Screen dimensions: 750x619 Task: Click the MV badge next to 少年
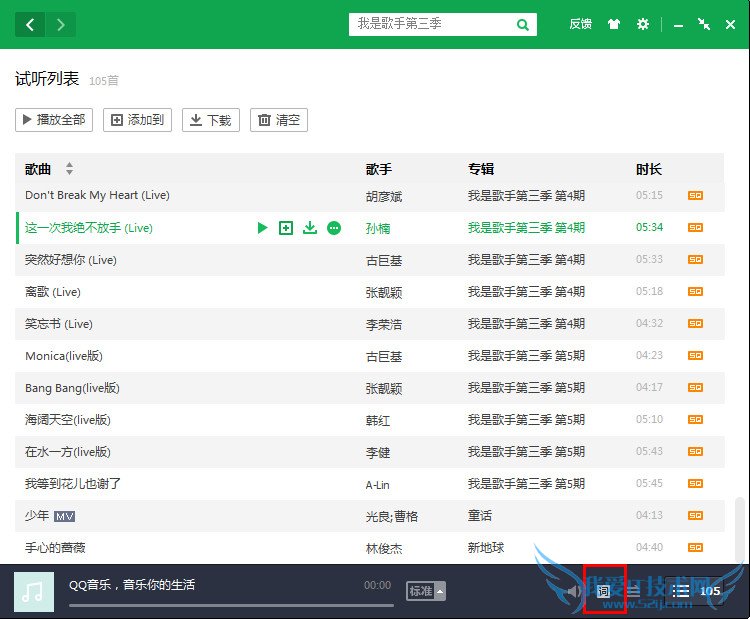point(65,516)
